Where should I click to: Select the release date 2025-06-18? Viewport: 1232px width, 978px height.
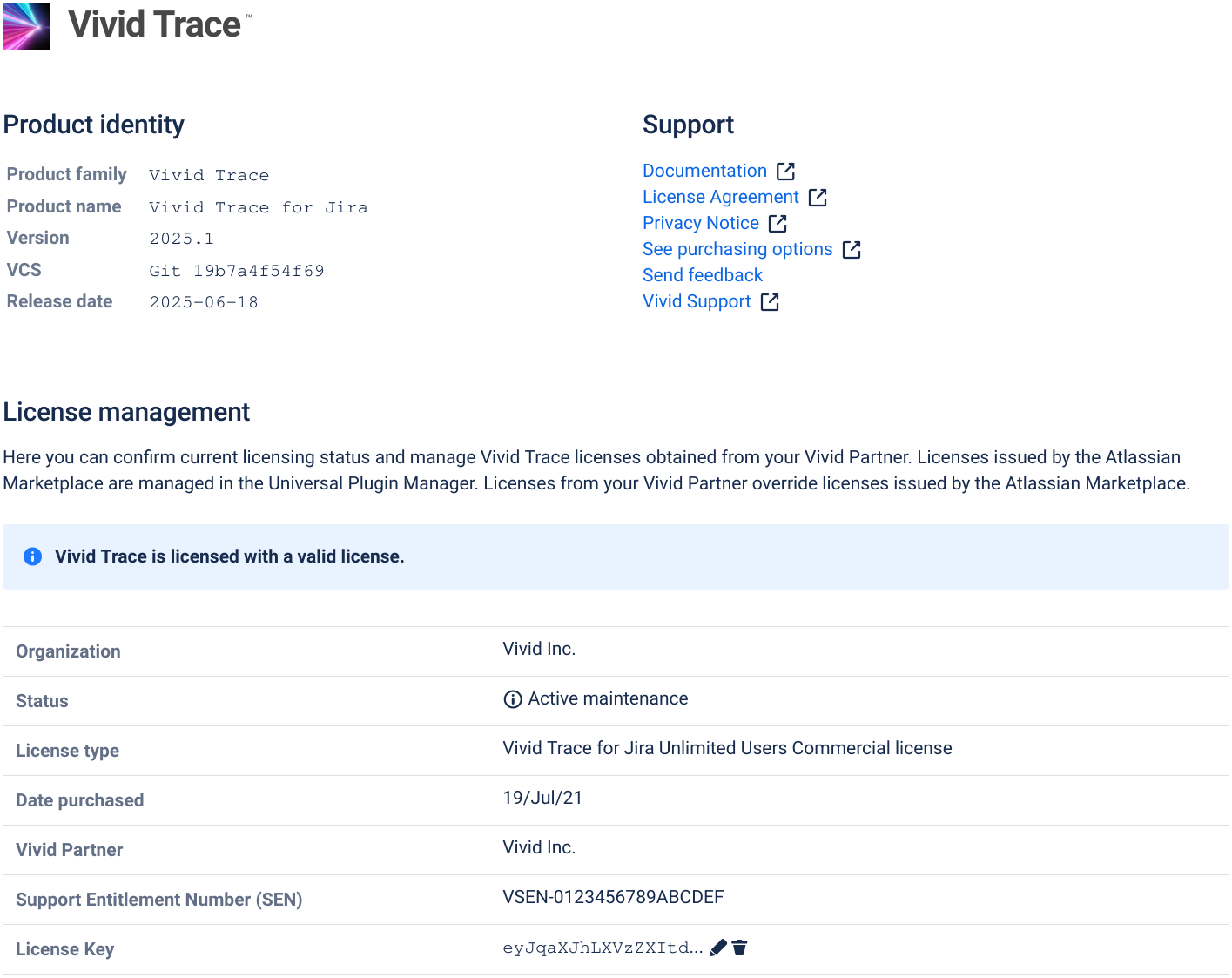tap(204, 302)
